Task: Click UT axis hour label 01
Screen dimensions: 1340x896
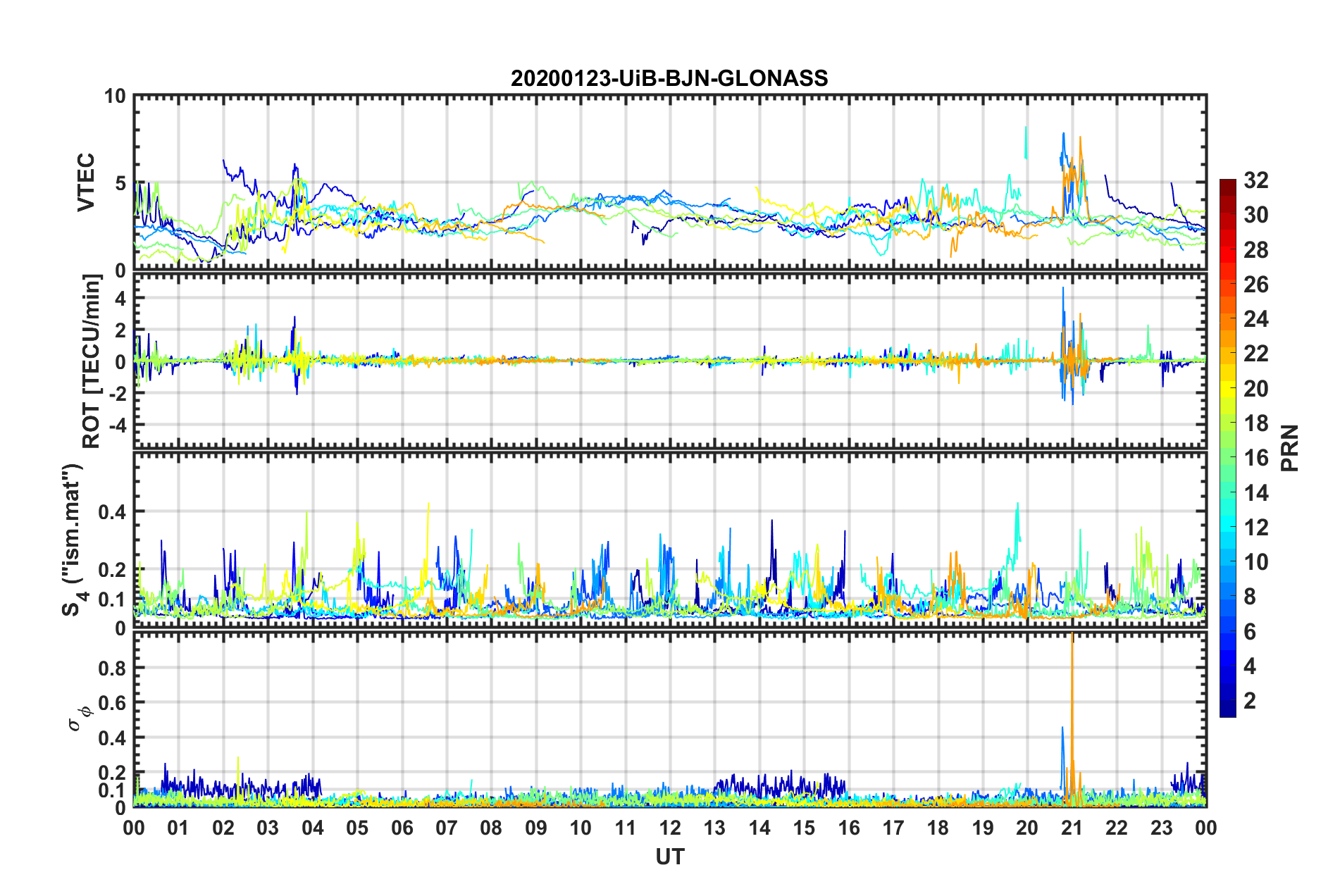Action: [178, 828]
